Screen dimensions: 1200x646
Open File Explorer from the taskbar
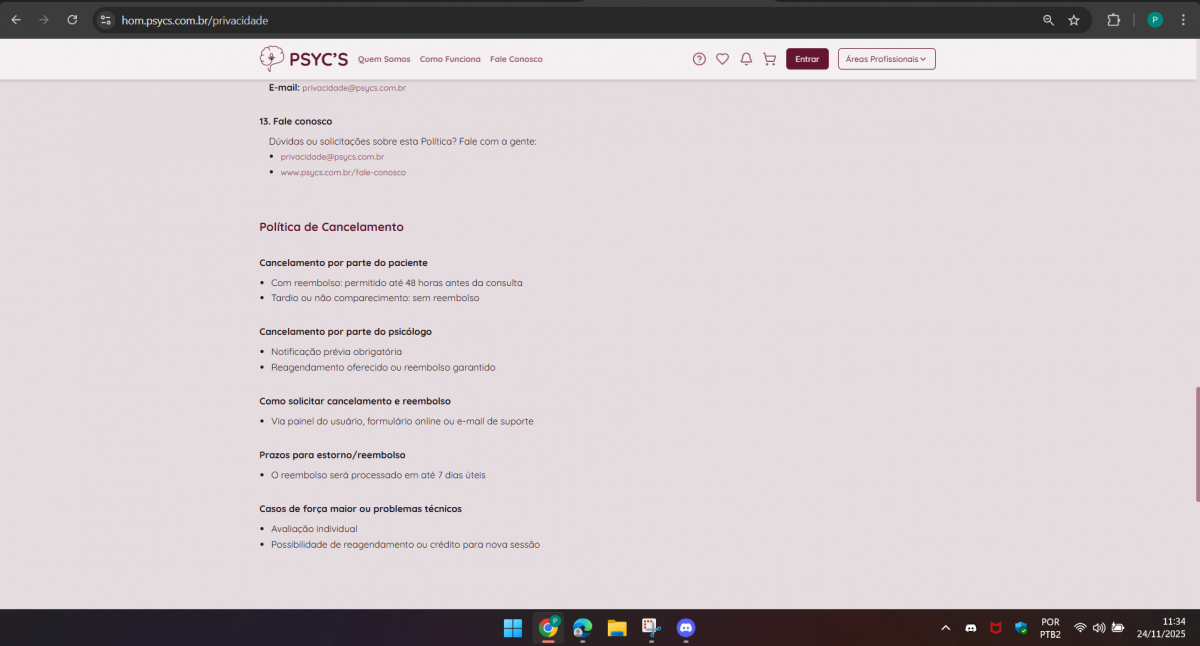[x=617, y=628]
